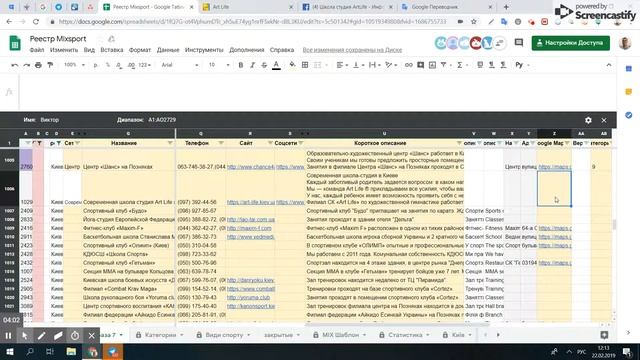Click the http://maxim-f.com link
This screenshot has width=640, height=360.
tap(249, 228)
